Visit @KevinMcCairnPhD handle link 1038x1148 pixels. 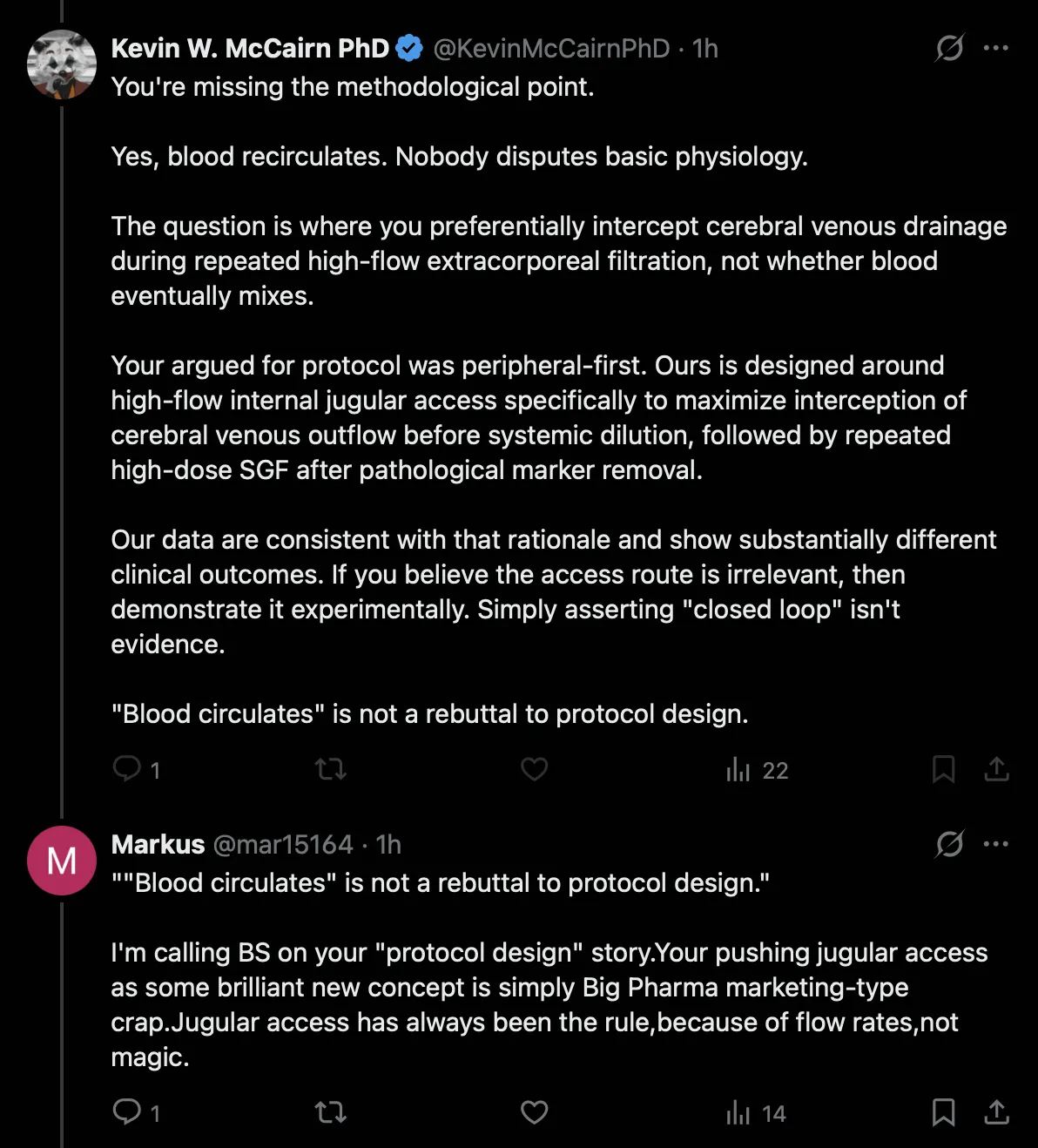(x=551, y=49)
